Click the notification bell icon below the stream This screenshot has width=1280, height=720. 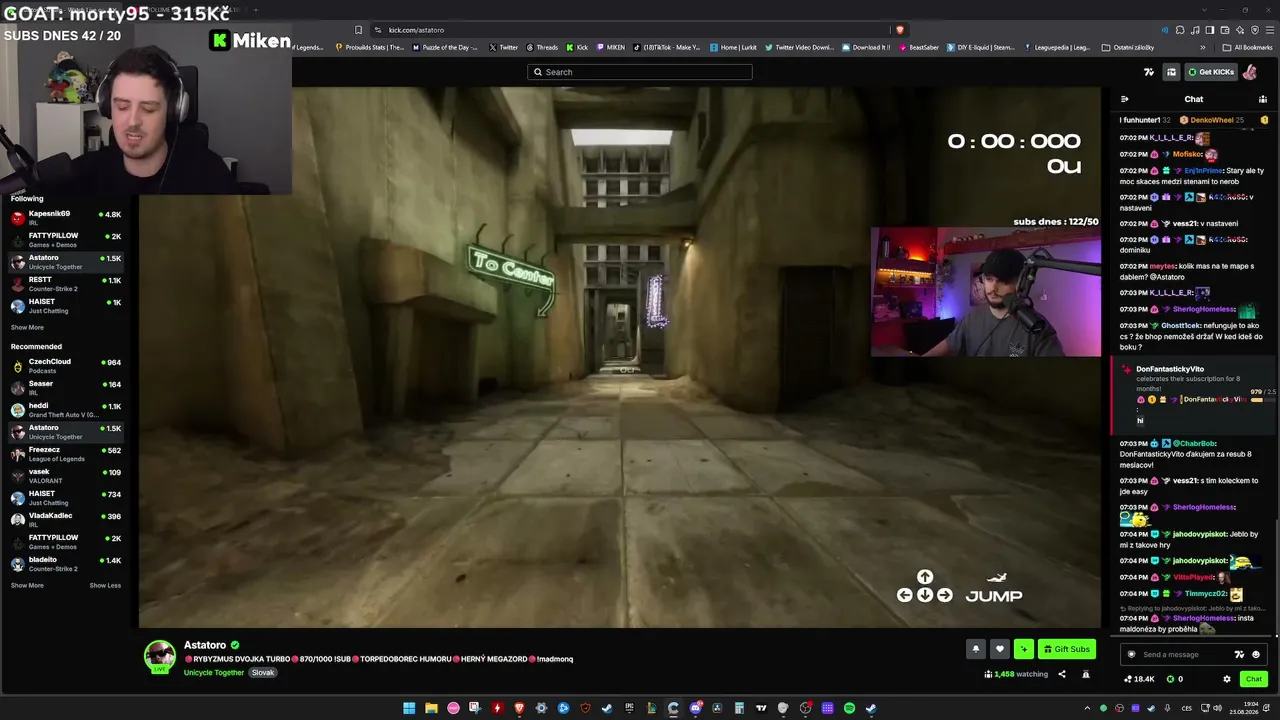pos(975,649)
